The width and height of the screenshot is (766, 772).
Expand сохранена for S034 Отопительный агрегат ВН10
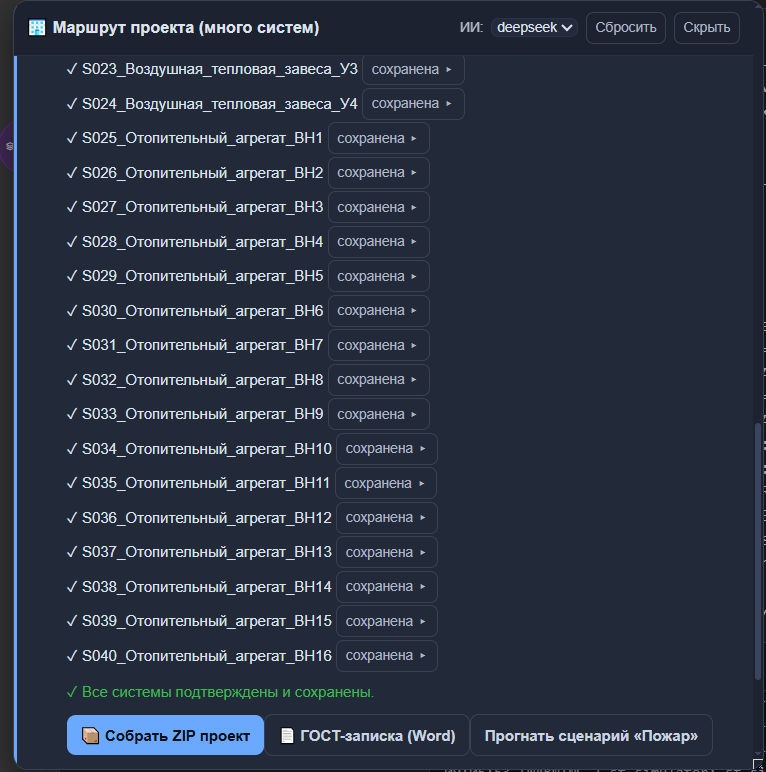point(387,449)
